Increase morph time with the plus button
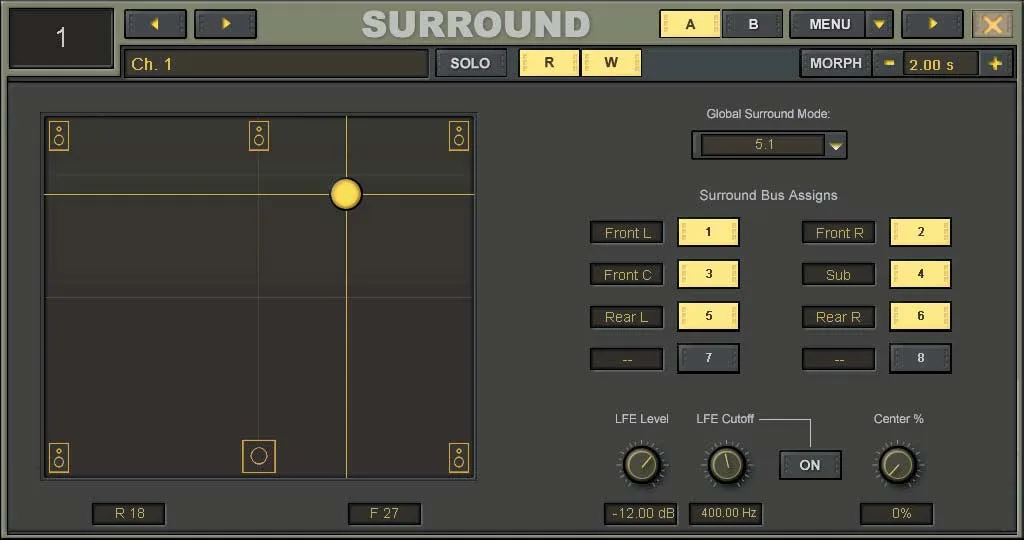Screen dimensions: 1024x540 [995, 63]
